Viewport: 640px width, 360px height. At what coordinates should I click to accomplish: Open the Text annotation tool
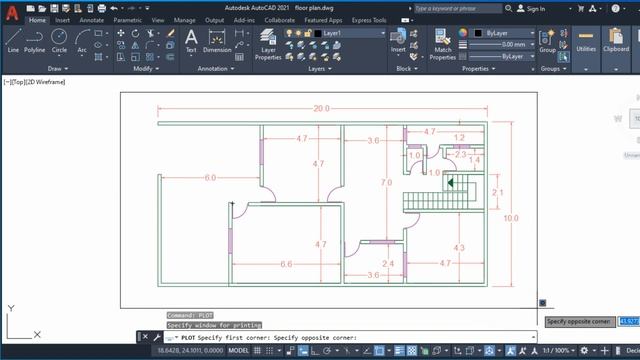[x=191, y=41]
